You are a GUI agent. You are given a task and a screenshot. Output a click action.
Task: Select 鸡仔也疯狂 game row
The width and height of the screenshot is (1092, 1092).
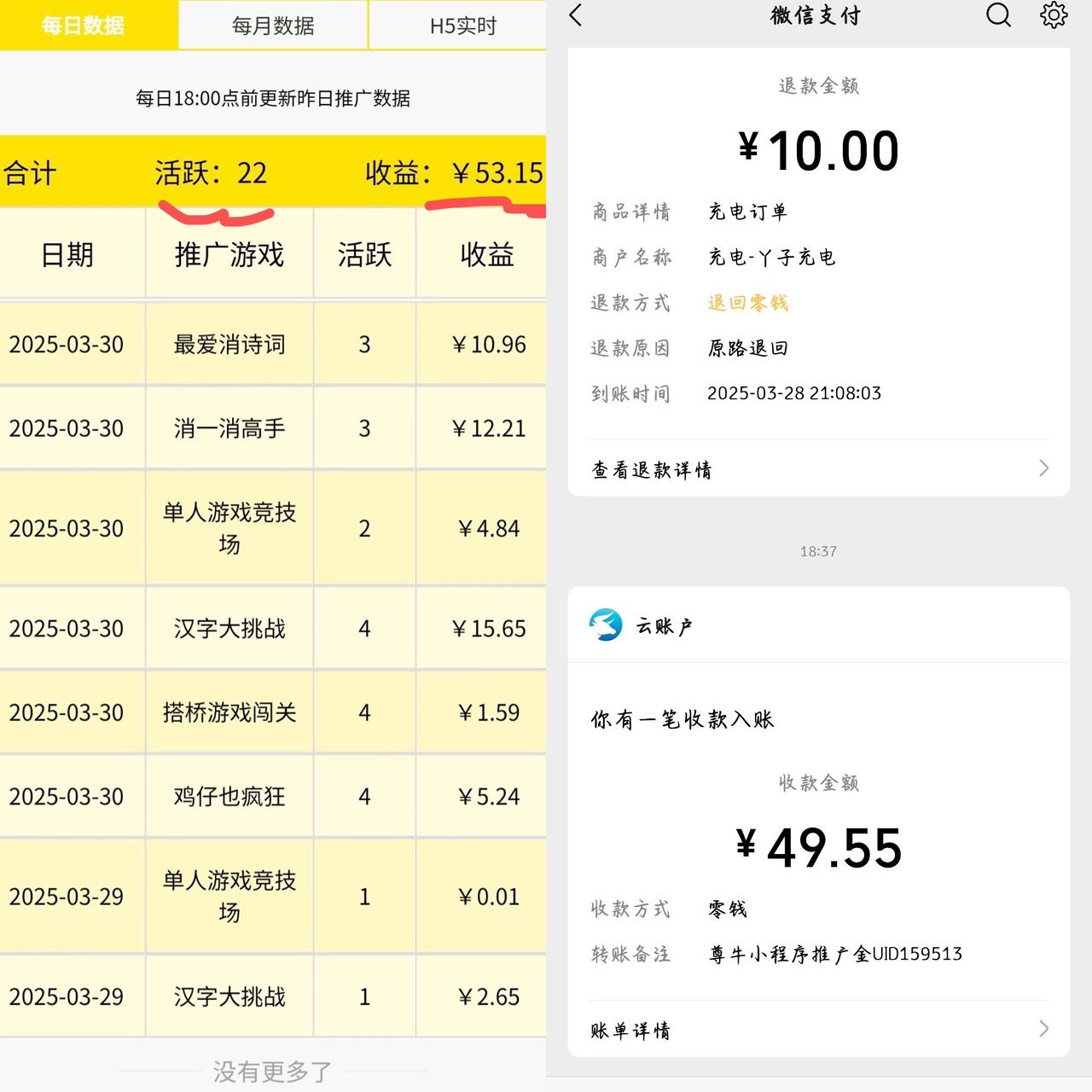click(273, 796)
